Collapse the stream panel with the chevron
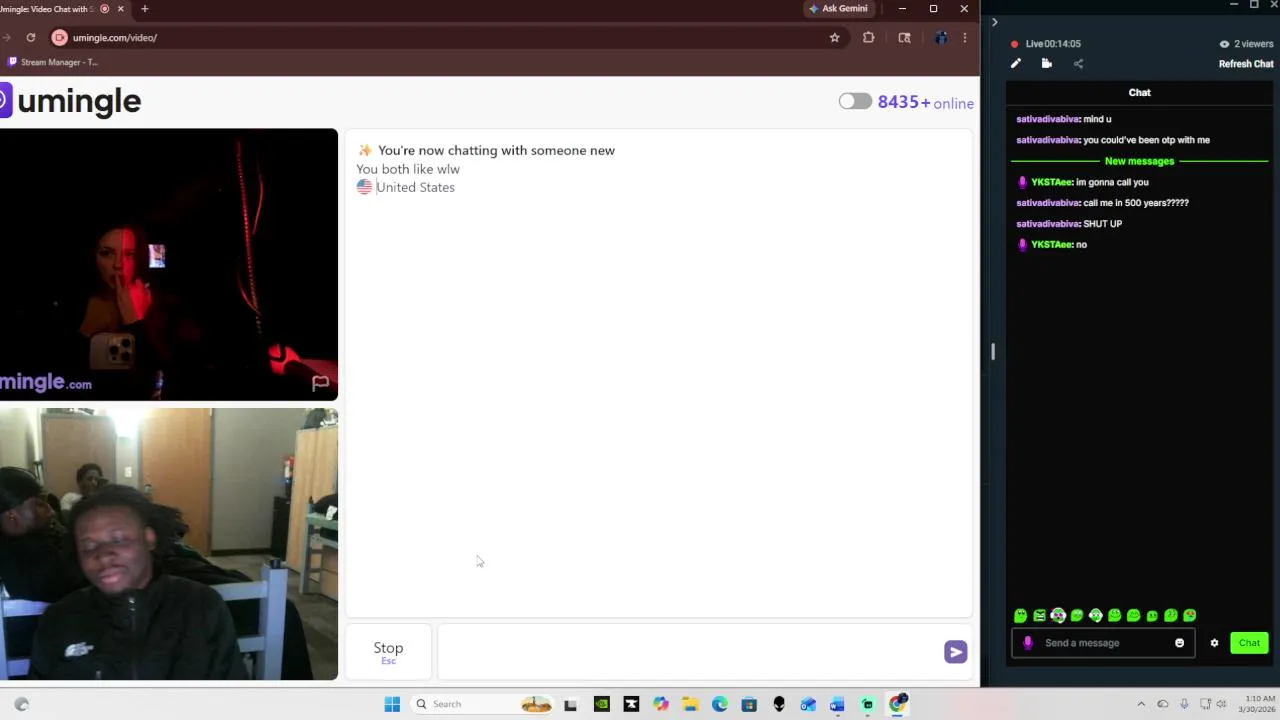The image size is (1280, 720). point(994,22)
